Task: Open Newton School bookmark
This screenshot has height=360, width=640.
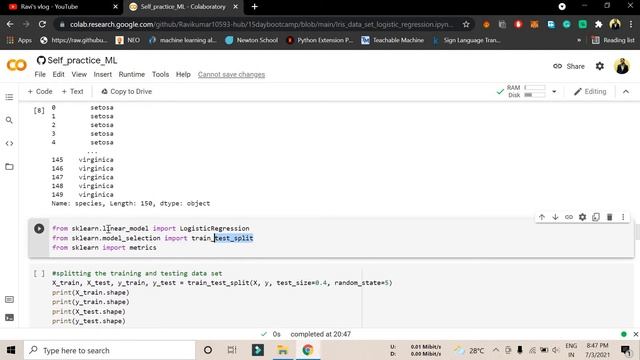Action: pos(252,40)
